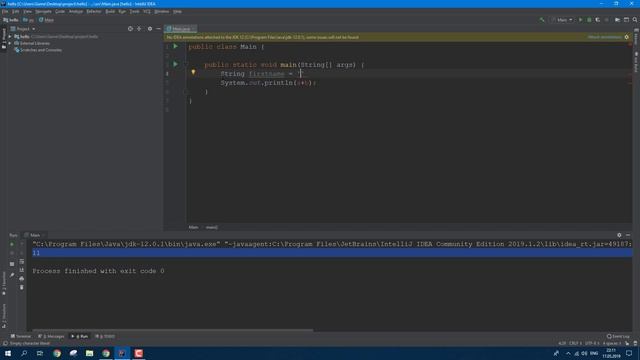Click console horizontal scrollbar

(172, 330)
